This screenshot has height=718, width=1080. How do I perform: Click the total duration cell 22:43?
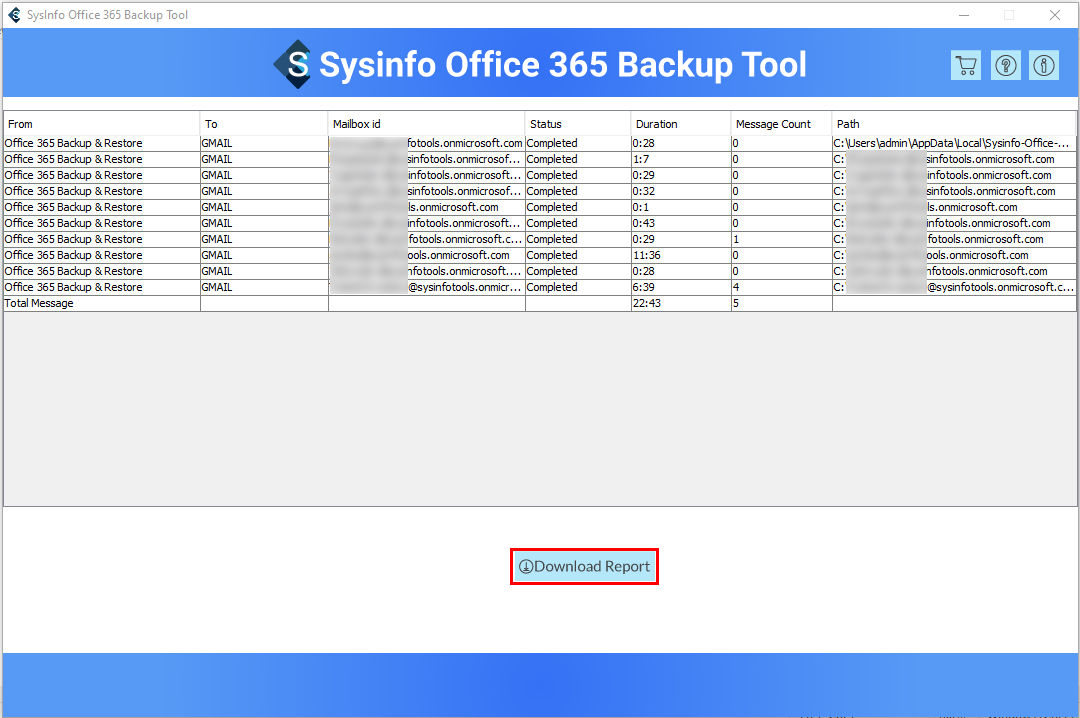click(646, 303)
